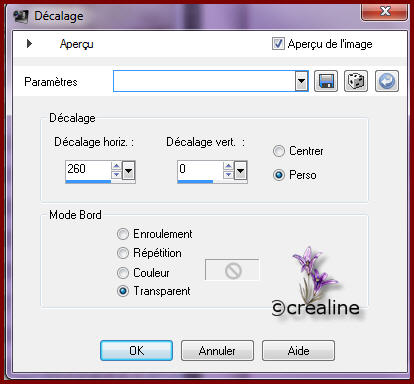The image size is (414, 384).
Task: Increase the Décalage vert. value with up arrow
Action: pyautogui.click(x=228, y=166)
